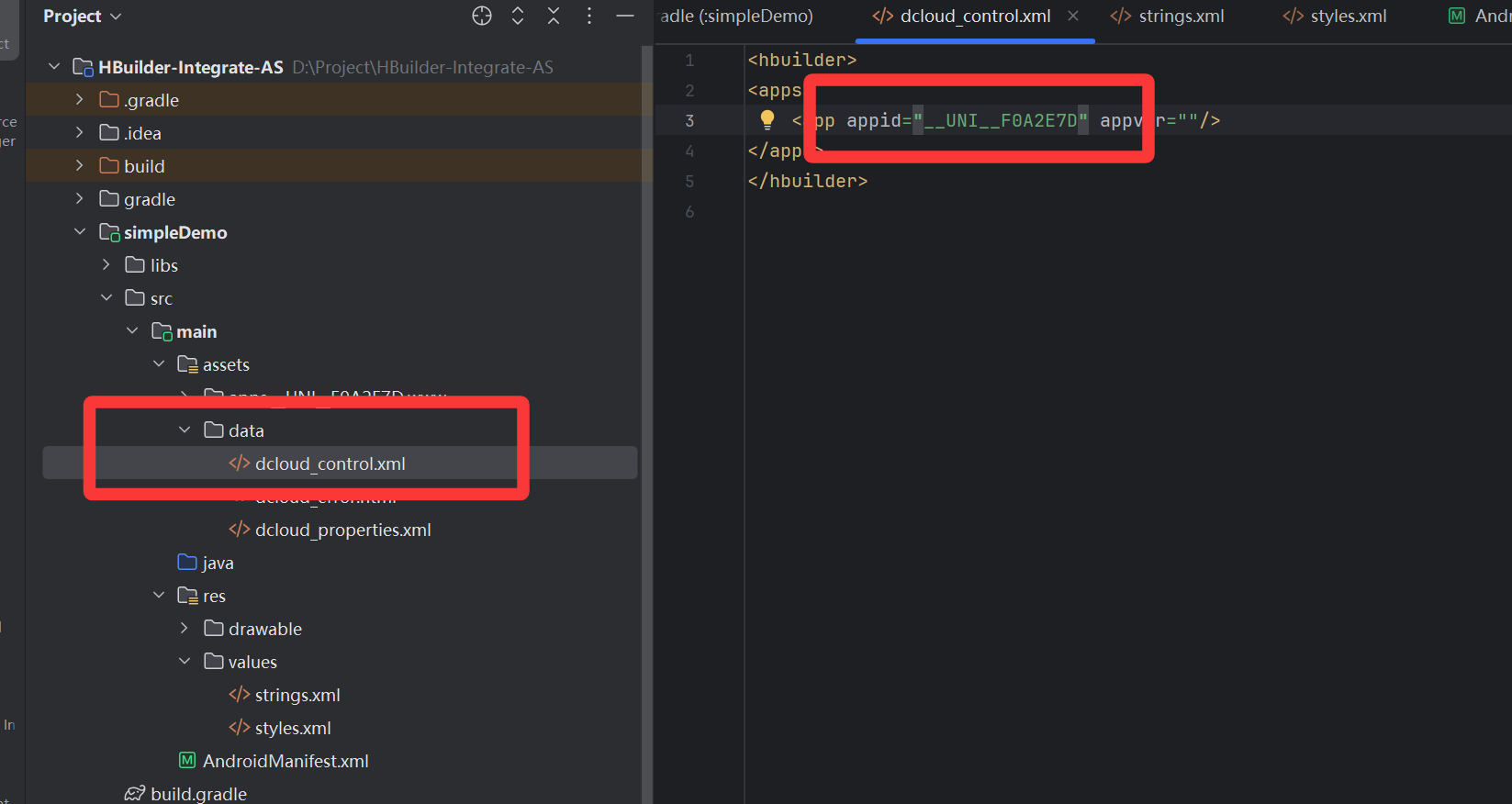This screenshot has width=1512, height=804.
Task: Switch to the AndroidManifest editor tab
Action: 1480,16
